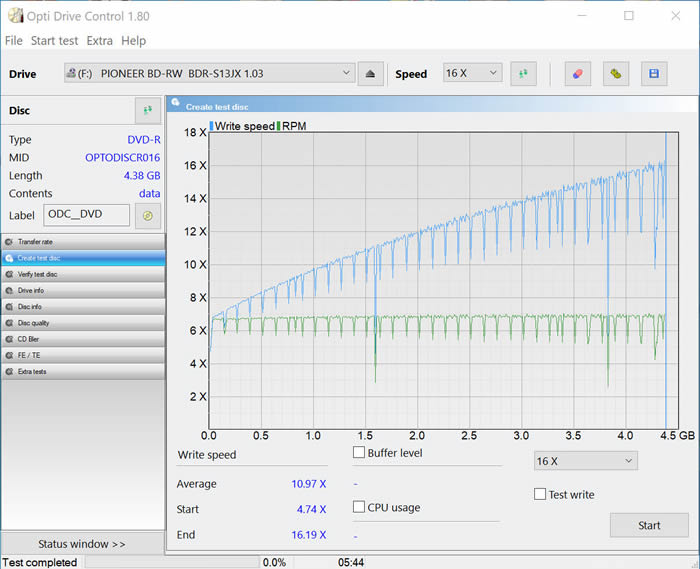Image resolution: width=700 pixels, height=569 pixels.
Task: Refresh disc info in the Disc panel
Action: (x=148, y=110)
